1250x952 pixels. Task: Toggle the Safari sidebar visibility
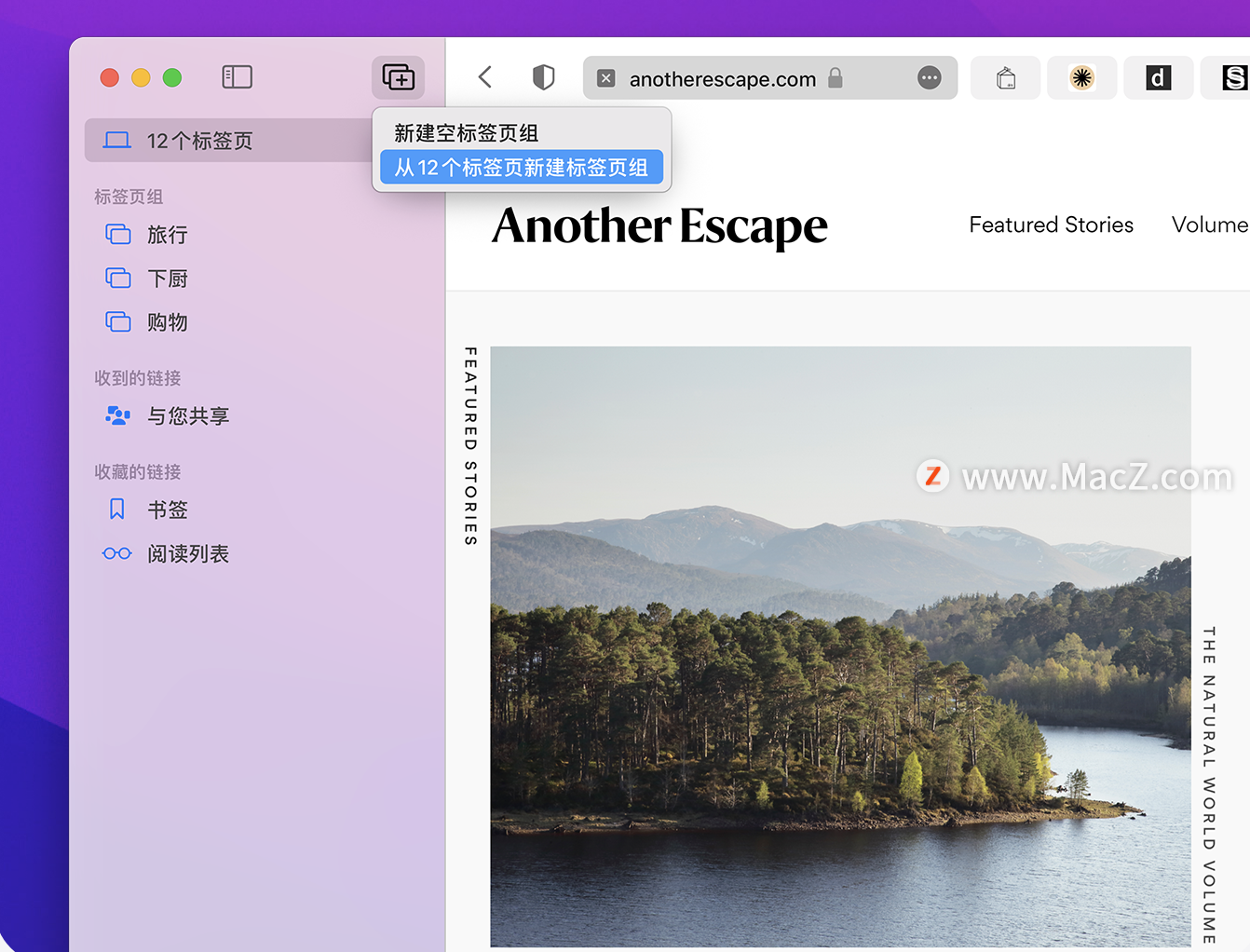pyautogui.click(x=237, y=77)
